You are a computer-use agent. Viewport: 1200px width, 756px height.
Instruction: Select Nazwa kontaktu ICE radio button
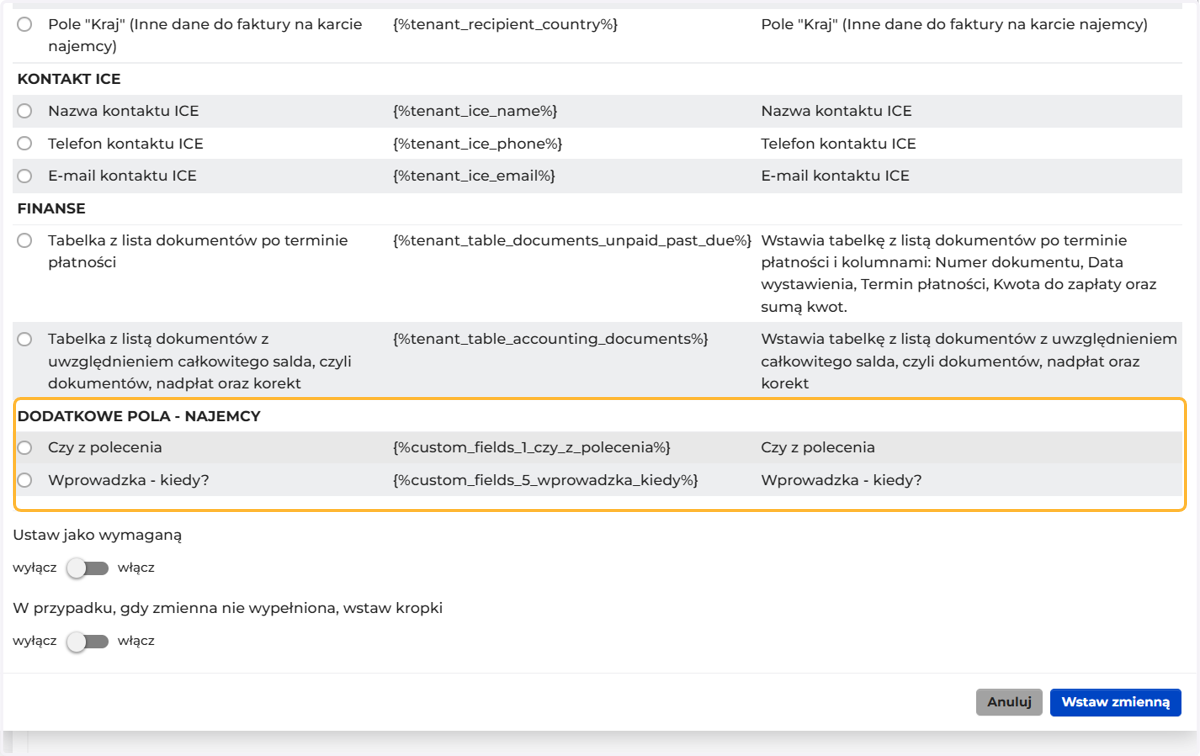click(x=25, y=111)
